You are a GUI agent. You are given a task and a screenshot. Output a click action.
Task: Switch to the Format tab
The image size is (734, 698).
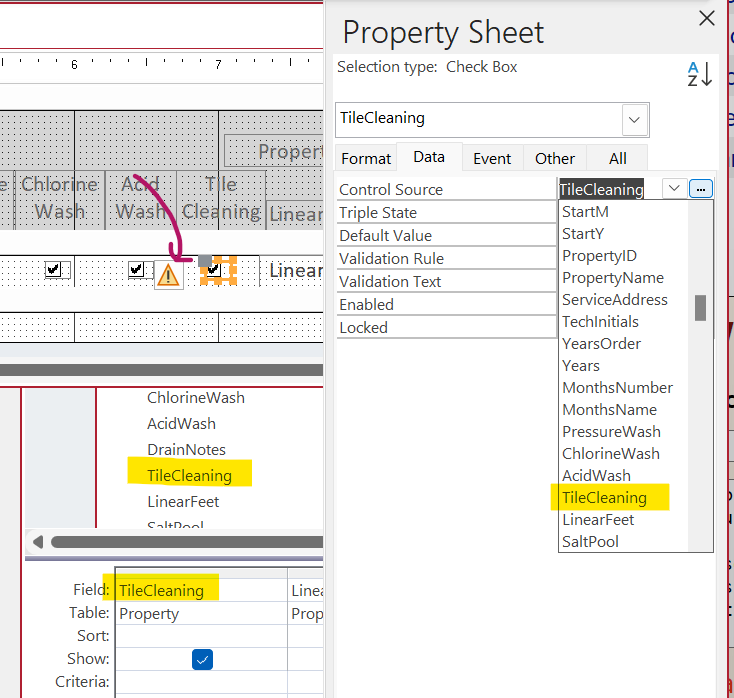(x=366, y=158)
